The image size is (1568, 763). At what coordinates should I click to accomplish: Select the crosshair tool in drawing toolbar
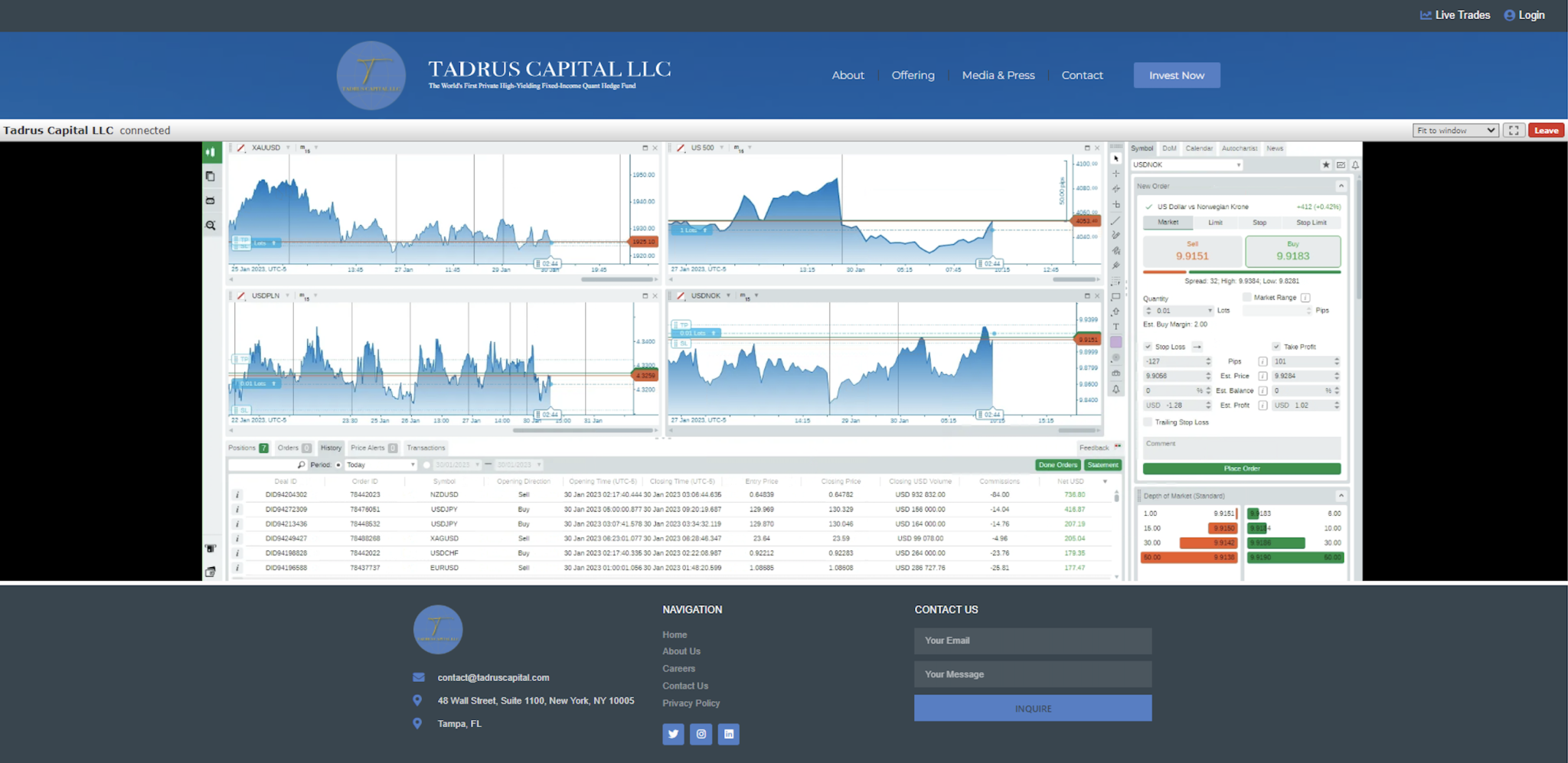point(1116,174)
